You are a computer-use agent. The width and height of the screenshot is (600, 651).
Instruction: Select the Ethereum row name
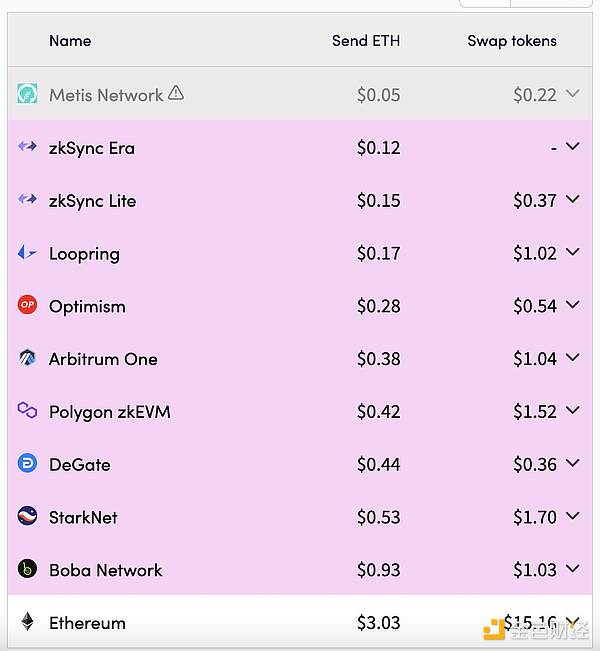coord(87,623)
